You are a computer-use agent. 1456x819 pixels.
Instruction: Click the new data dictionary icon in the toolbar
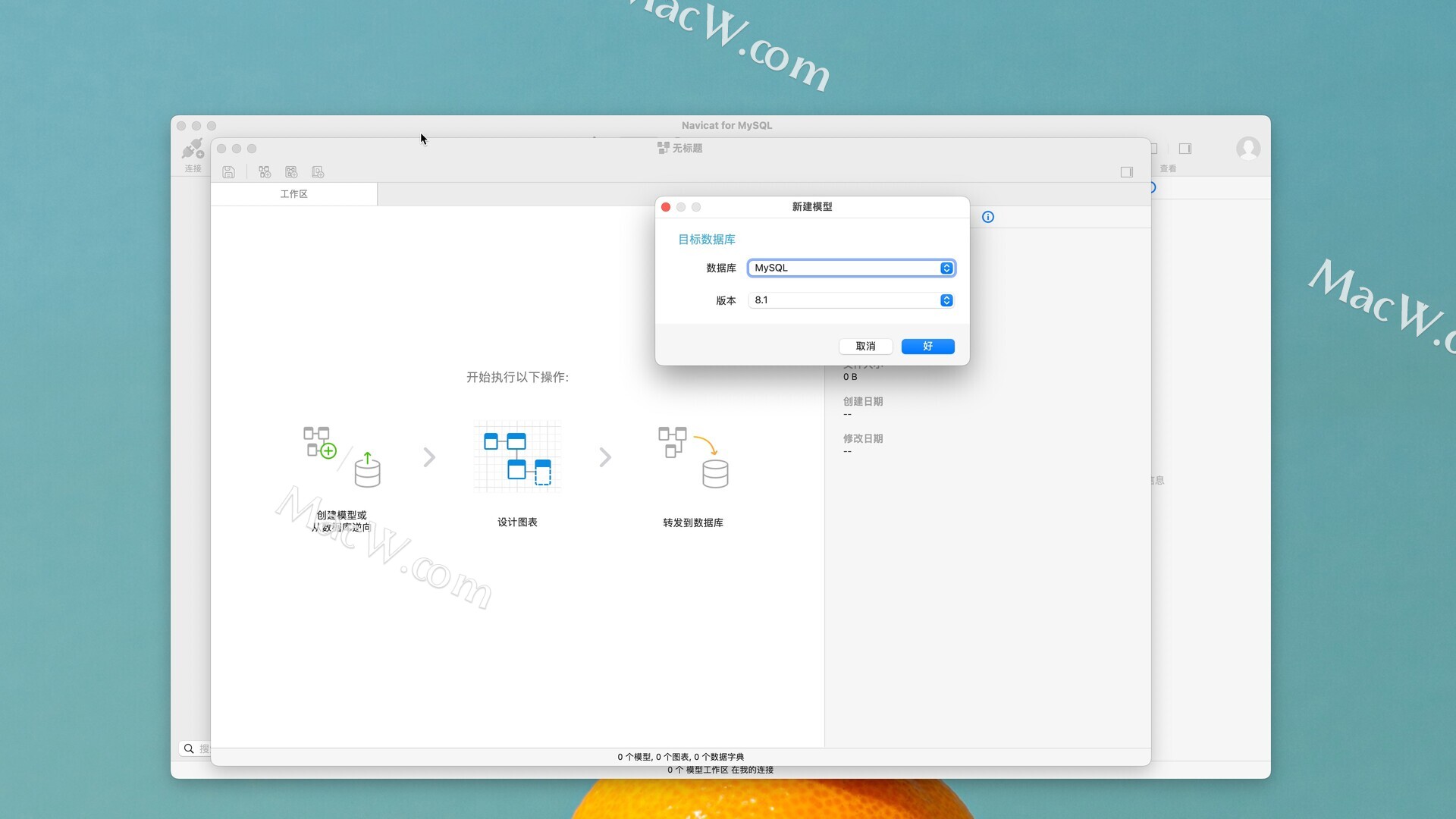pos(318,172)
